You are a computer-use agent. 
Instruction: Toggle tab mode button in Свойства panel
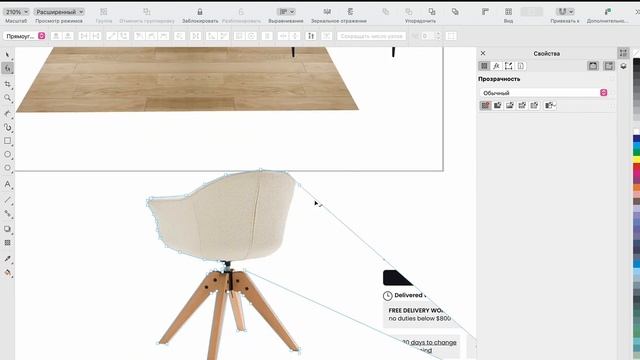[609, 66]
